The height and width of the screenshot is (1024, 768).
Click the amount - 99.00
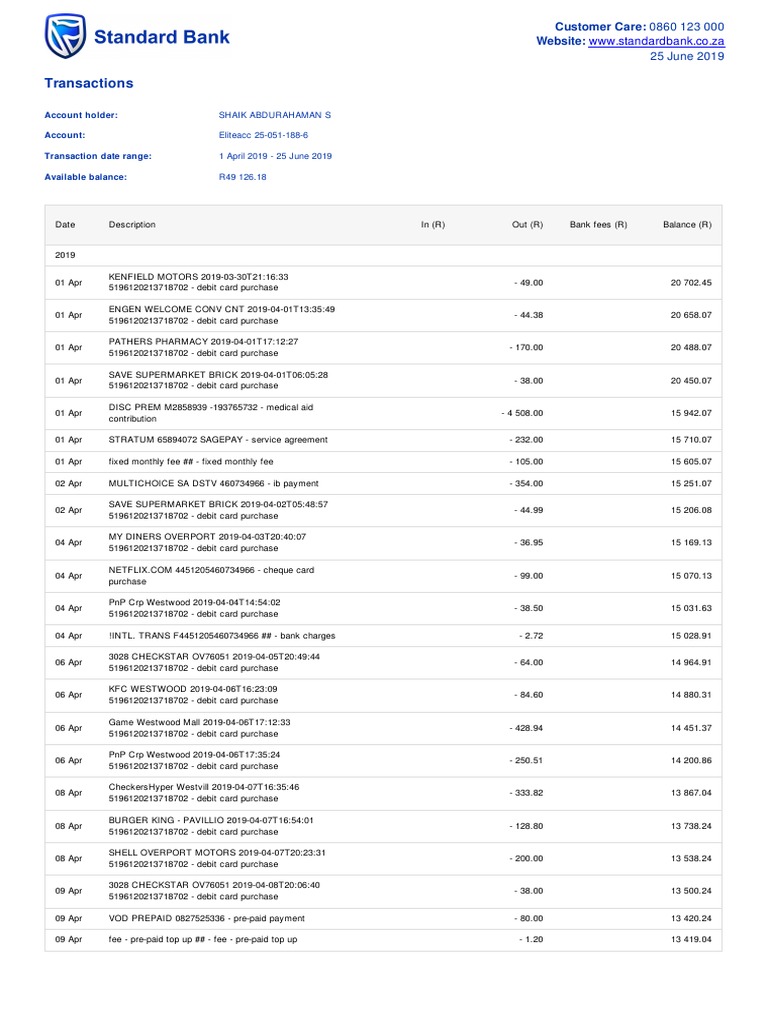click(x=528, y=576)
